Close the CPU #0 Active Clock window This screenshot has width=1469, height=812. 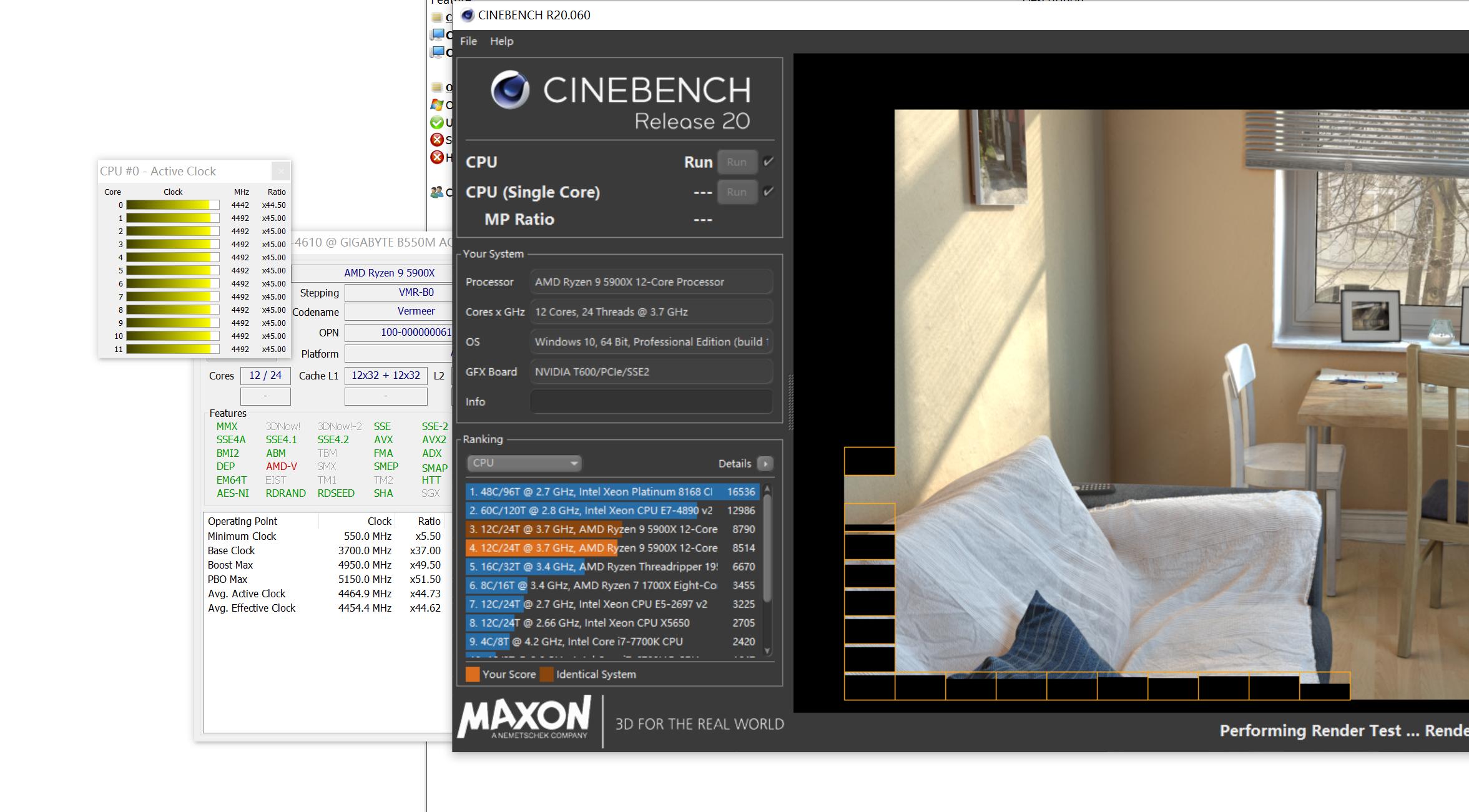point(281,171)
